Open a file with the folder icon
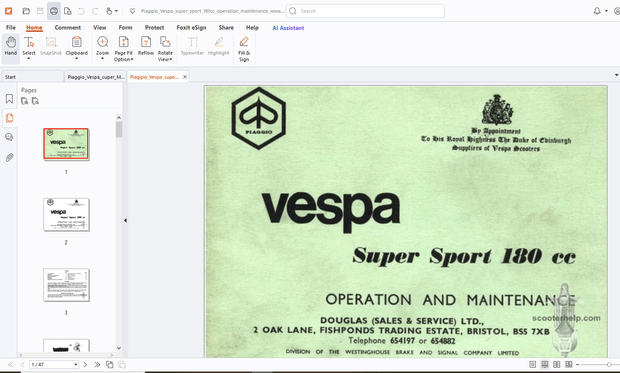 26,11
